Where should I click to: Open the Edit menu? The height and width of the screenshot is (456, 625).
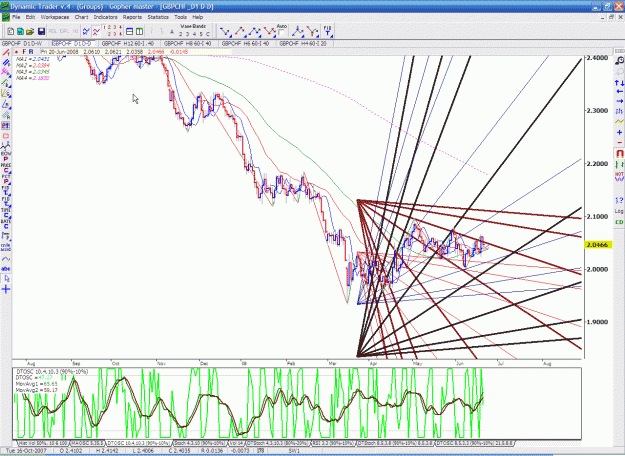point(30,17)
